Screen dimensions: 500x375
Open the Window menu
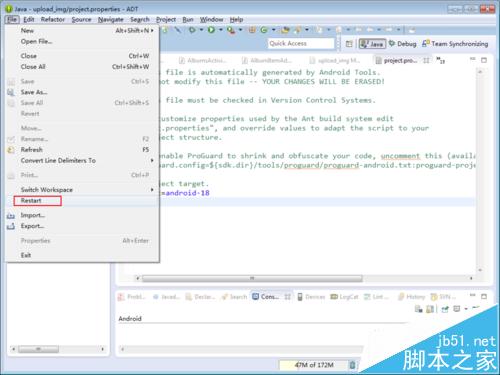212,19
